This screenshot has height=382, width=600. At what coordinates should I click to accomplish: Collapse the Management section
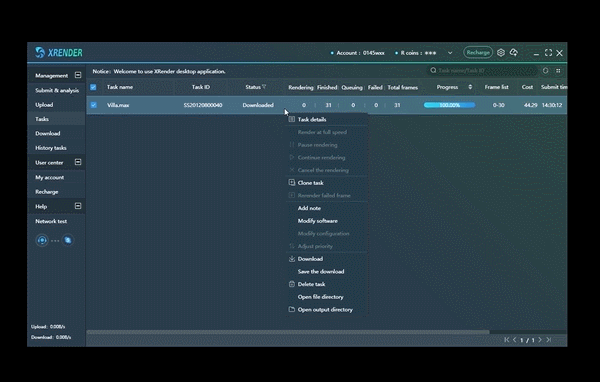78,75
